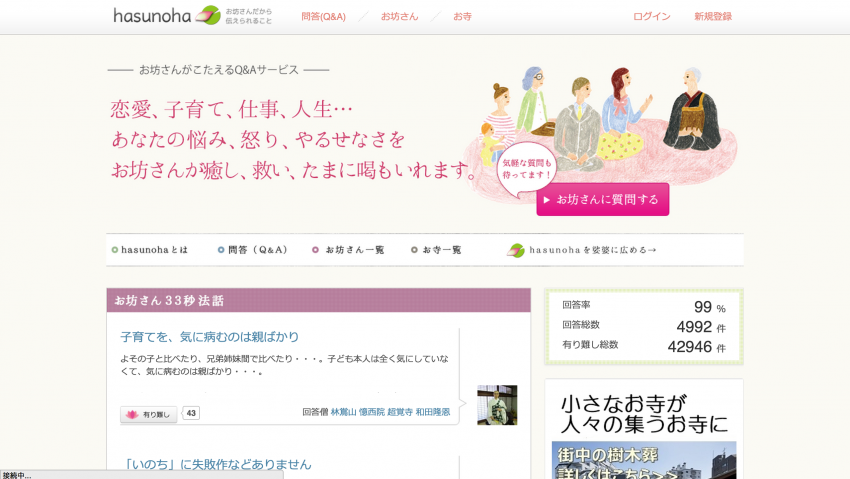Select 問答(Q&A) in the secondary menu bar
Screen dimensions: 850x479
click(257, 250)
